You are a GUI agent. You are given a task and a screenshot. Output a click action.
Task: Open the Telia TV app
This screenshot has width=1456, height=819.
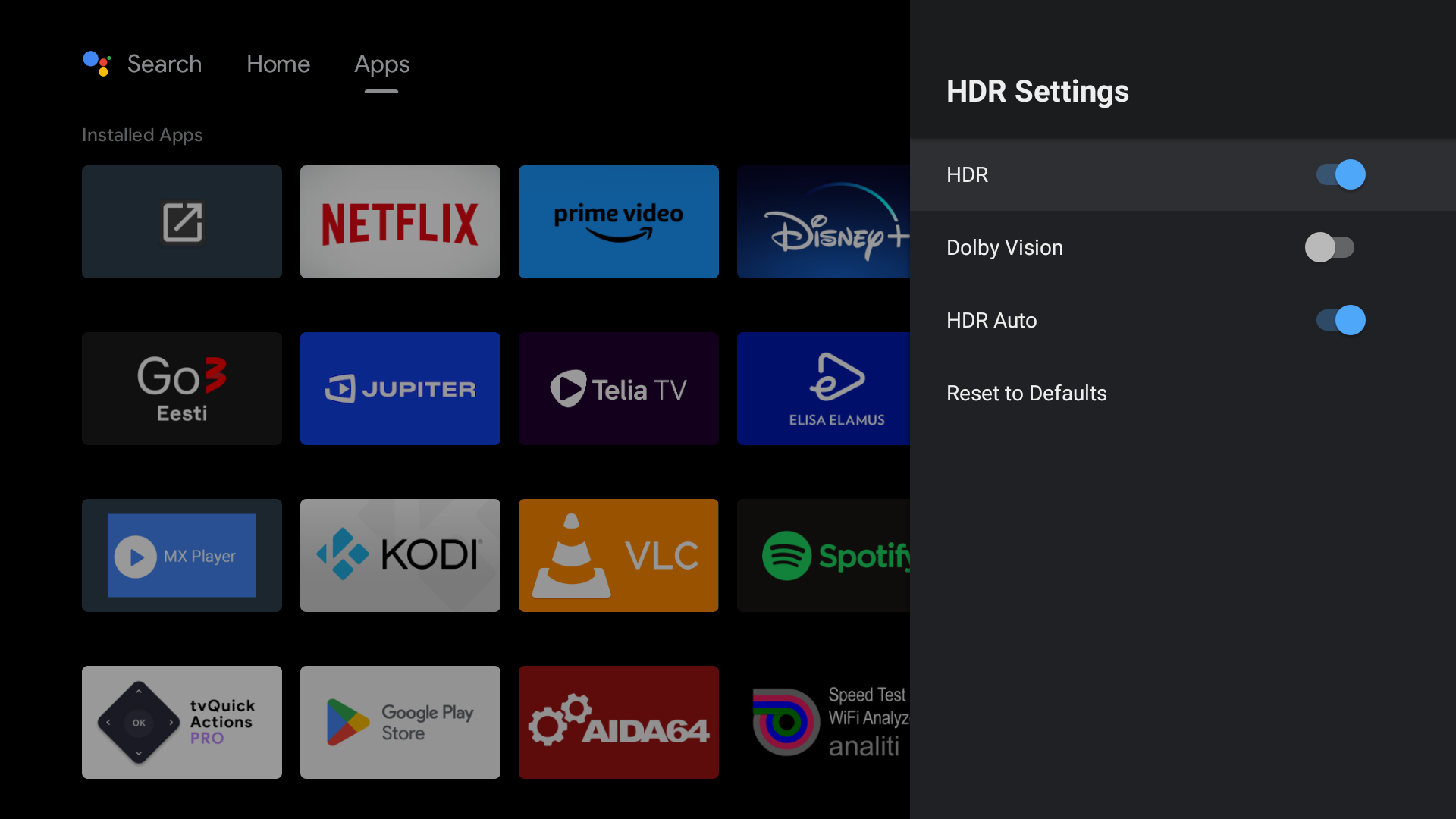618,388
